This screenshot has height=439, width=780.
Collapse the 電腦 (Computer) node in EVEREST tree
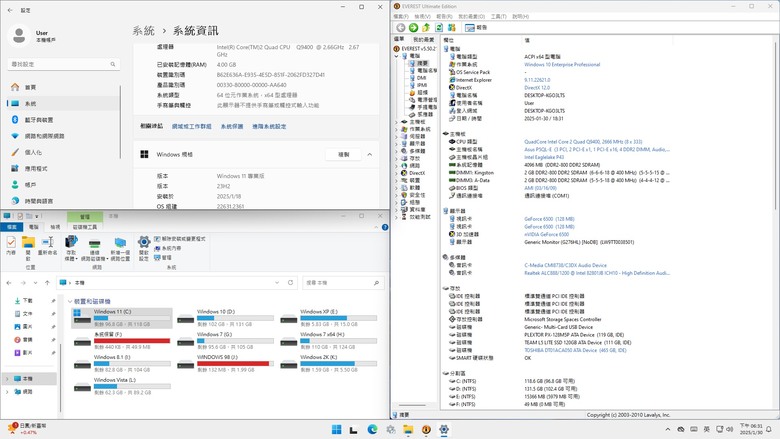coord(396,56)
